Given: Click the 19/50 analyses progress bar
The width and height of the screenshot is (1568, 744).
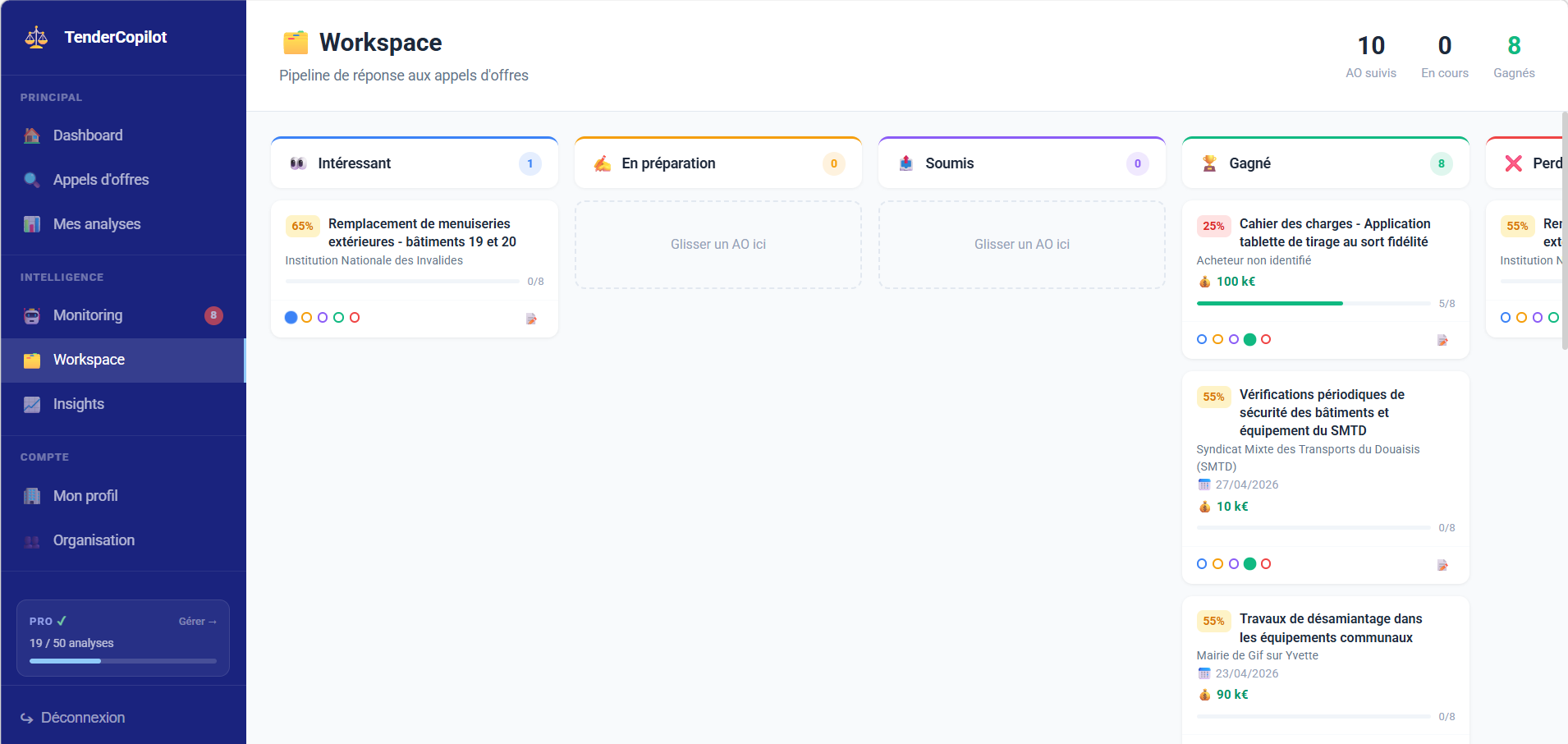Looking at the screenshot, I should (121, 660).
